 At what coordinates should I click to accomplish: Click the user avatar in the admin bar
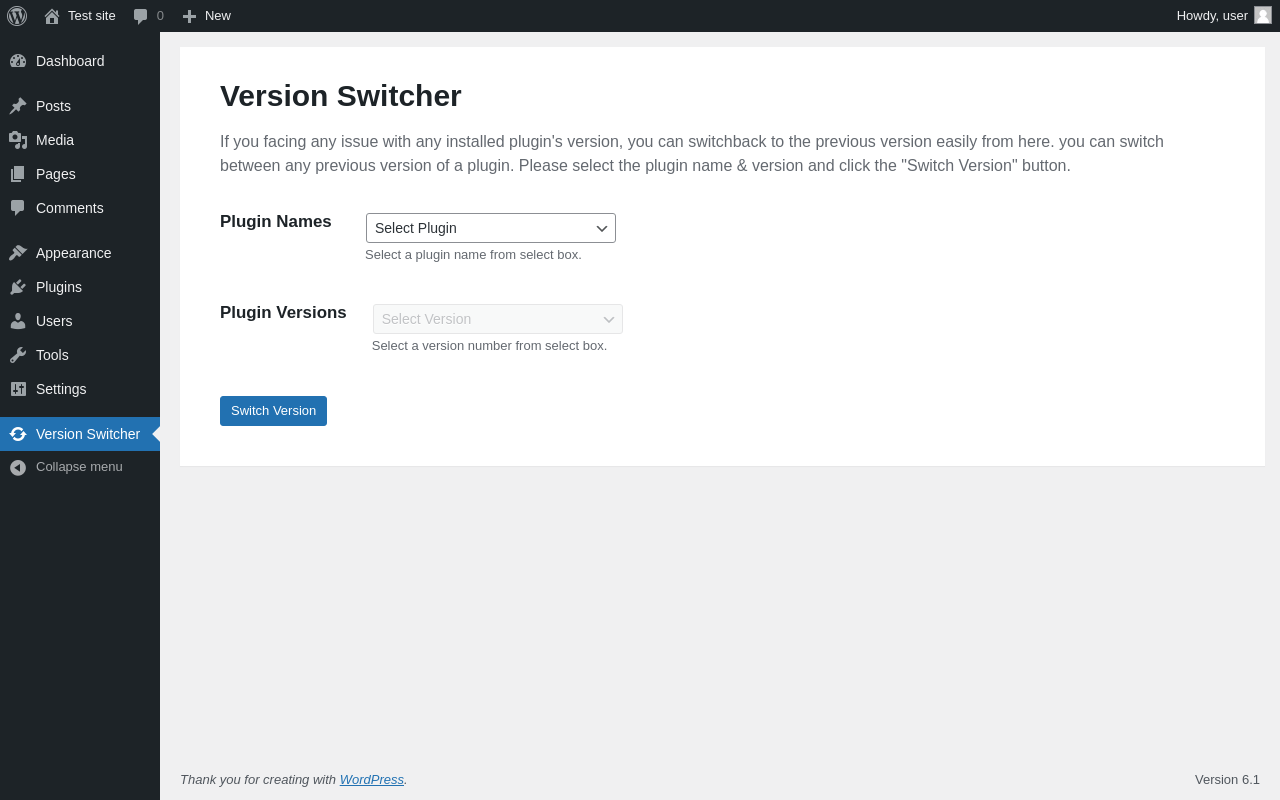1263,15
